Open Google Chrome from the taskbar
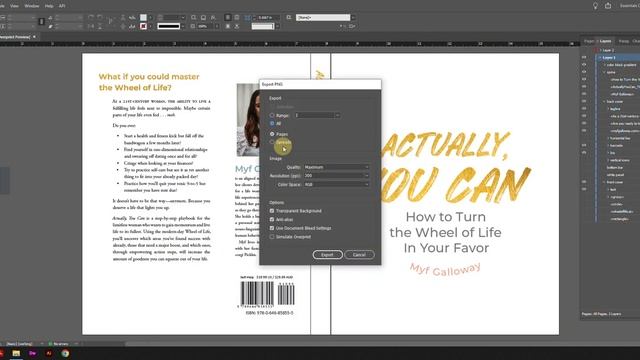640x360 pixels. (65, 353)
